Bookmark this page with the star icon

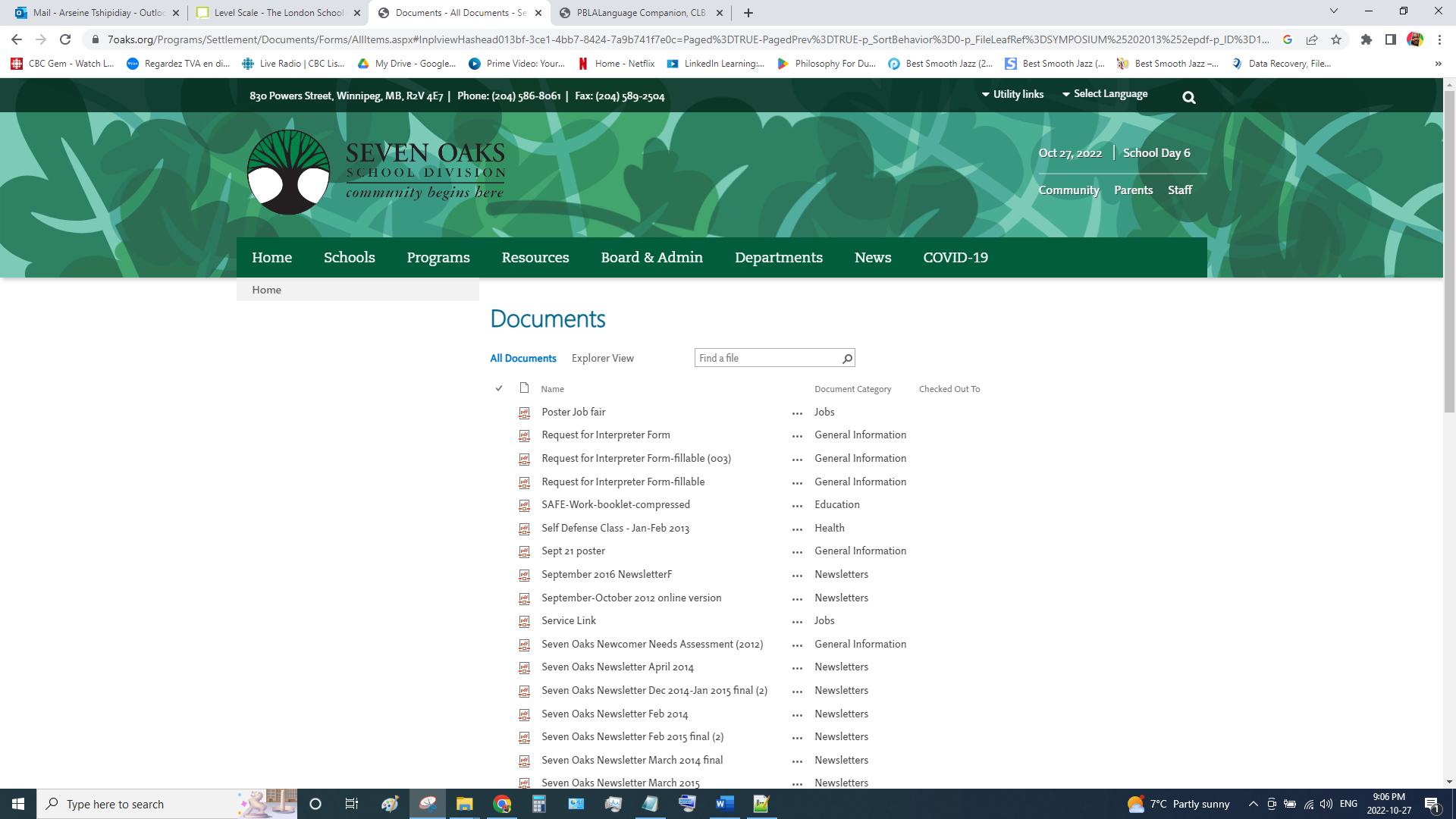click(x=1336, y=39)
